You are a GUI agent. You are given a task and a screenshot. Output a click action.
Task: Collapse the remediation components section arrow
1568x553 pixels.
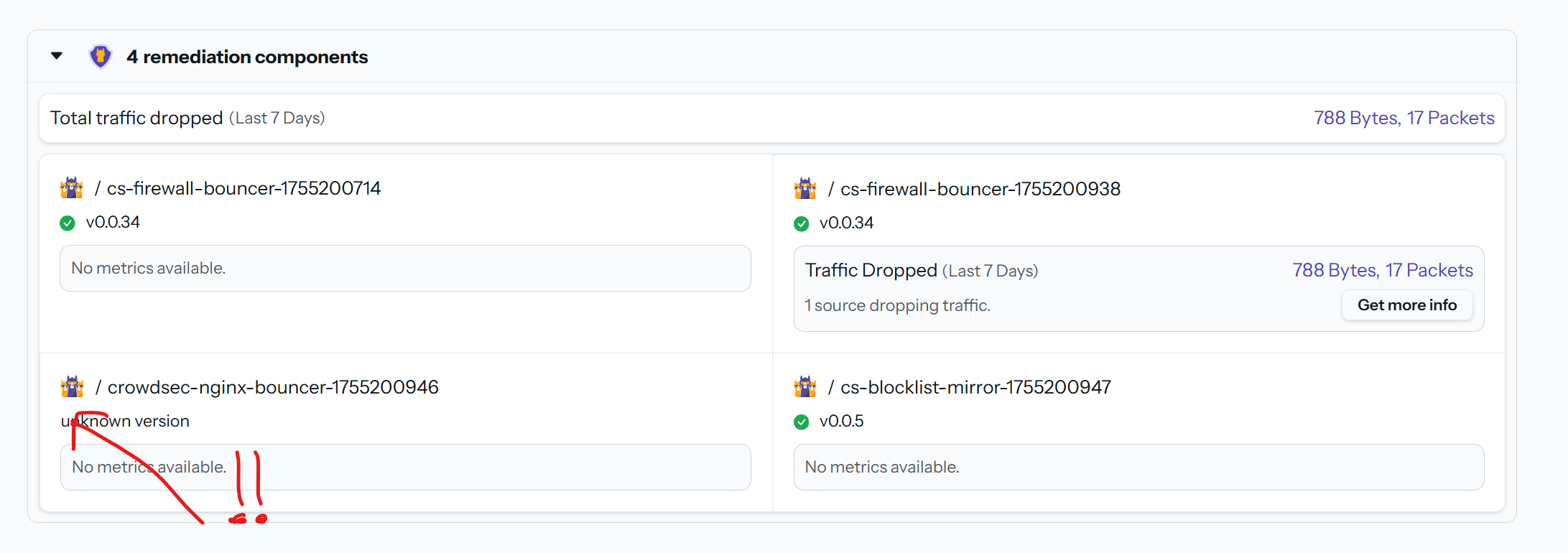[57, 56]
